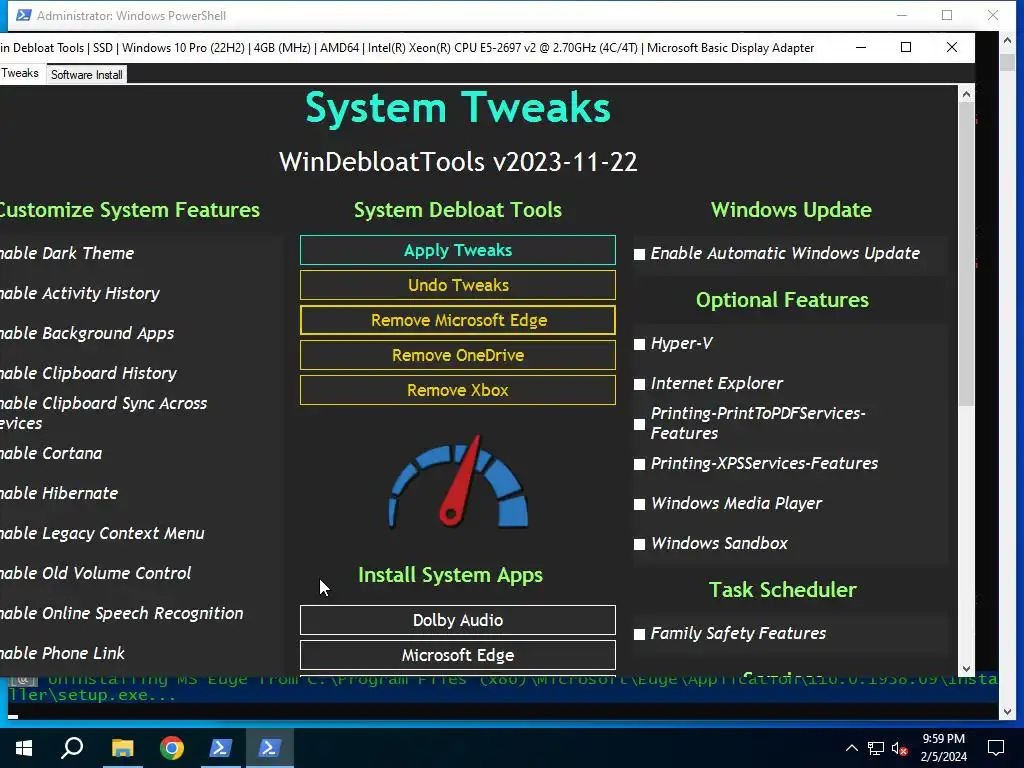Viewport: 1024px width, 768px height.
Task: Select the Background Apps option label
Action: pos(87,333)
